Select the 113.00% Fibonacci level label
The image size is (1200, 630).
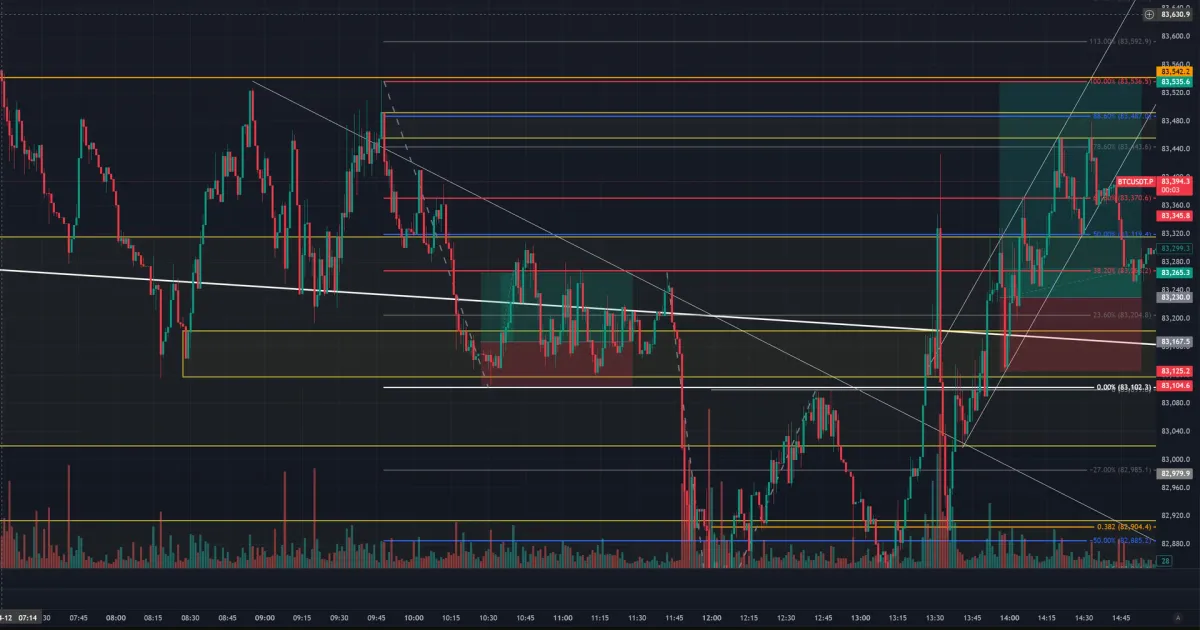1121,41
